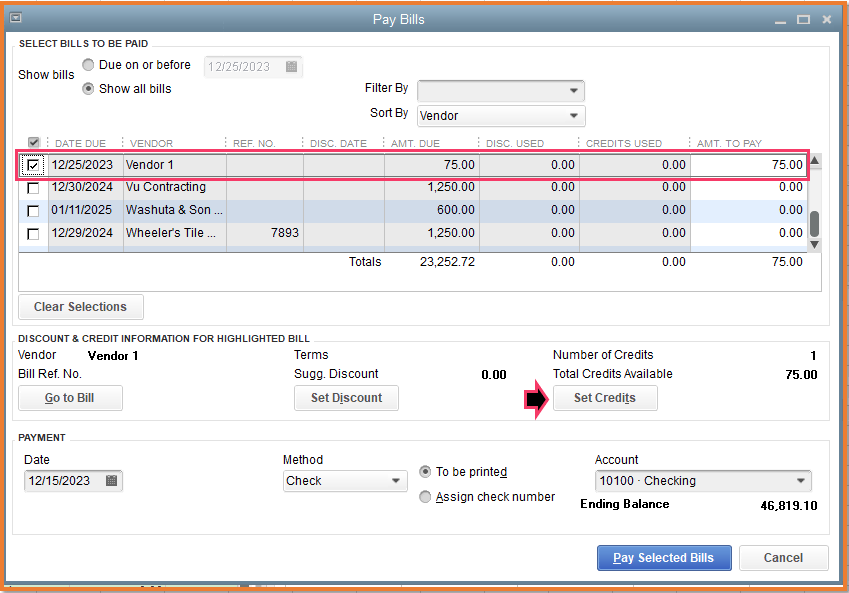This screenshot has height=593, width=849.
Task: Click ref number 7893 cell
Action: [265, 233]
